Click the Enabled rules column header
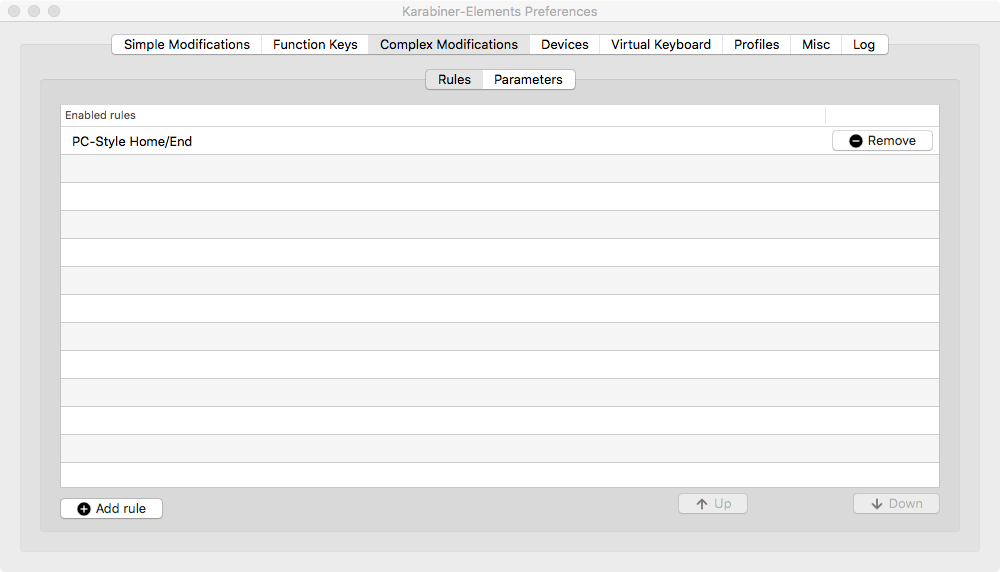The width and height of the screenshot is (1000, 572). pyautogui.click(x=443, y=115)
